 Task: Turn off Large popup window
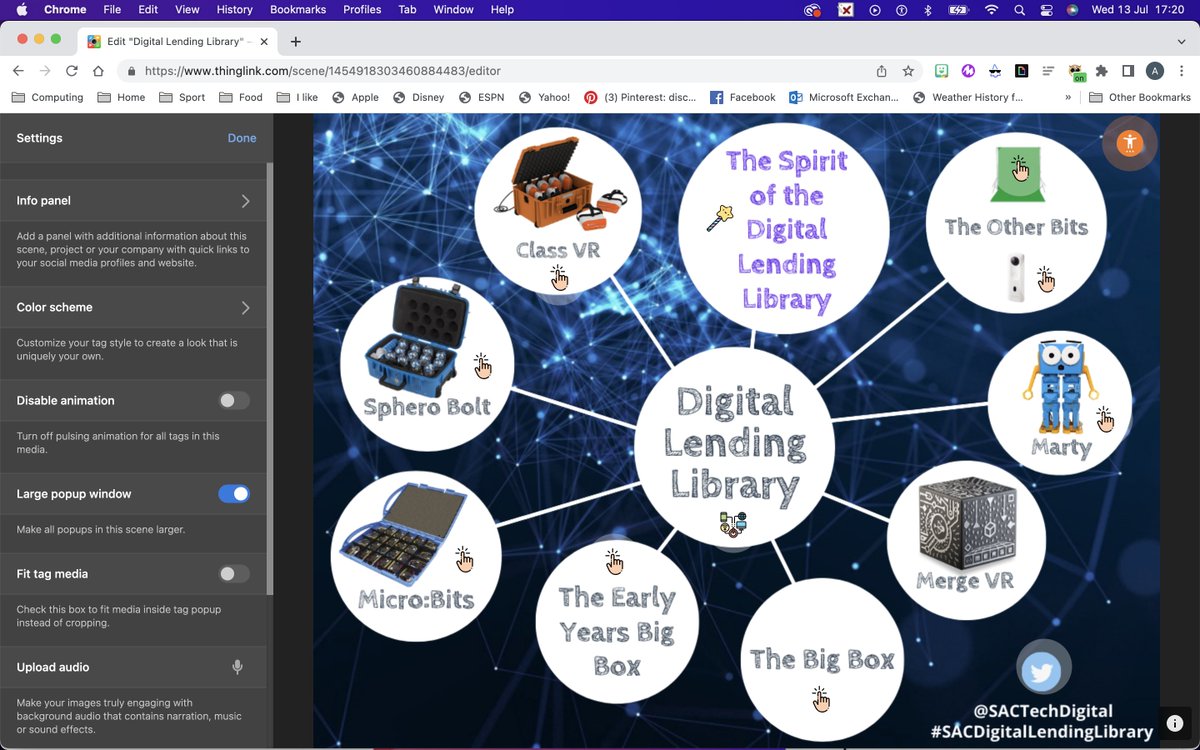233,493
